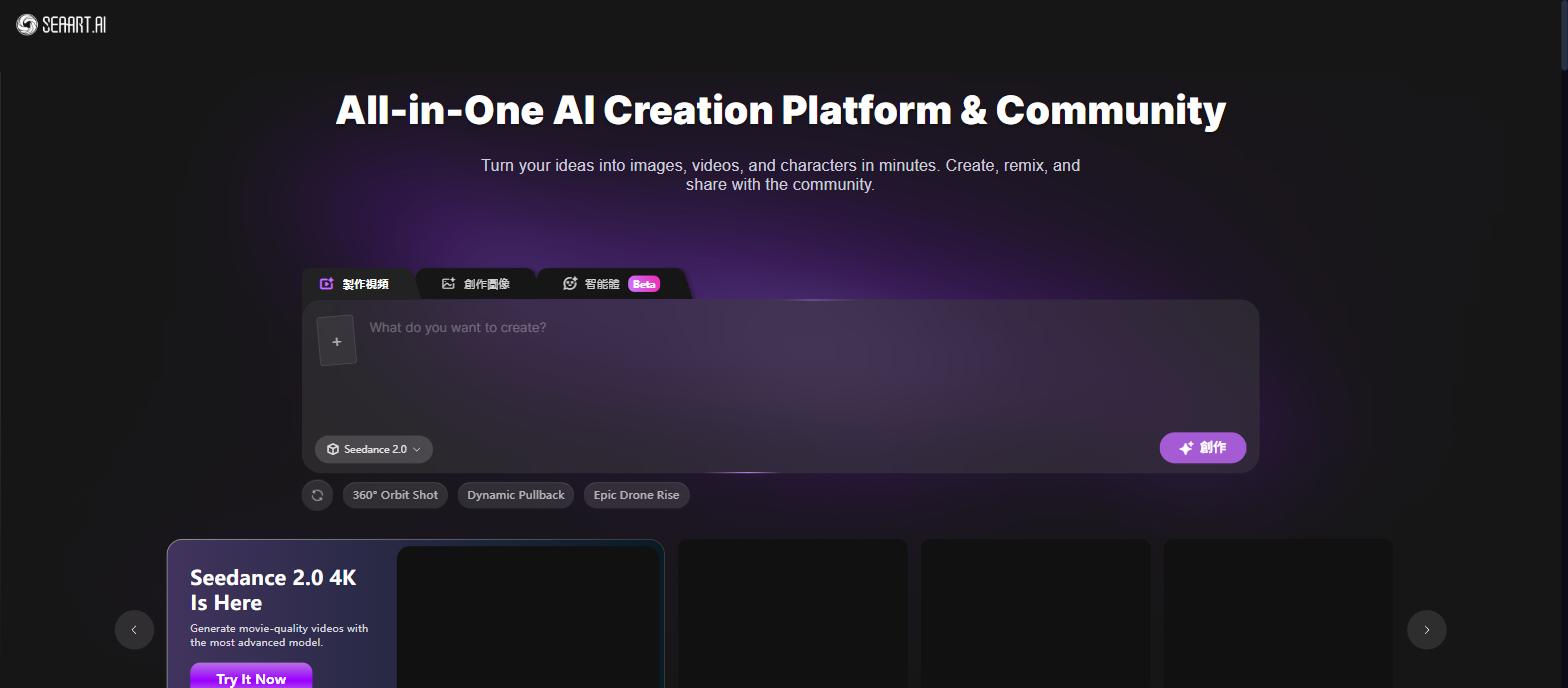Viewport: 1568px width, 688px height.
Task: Add a reference image with the plus tile
Action: coord(337,341)
